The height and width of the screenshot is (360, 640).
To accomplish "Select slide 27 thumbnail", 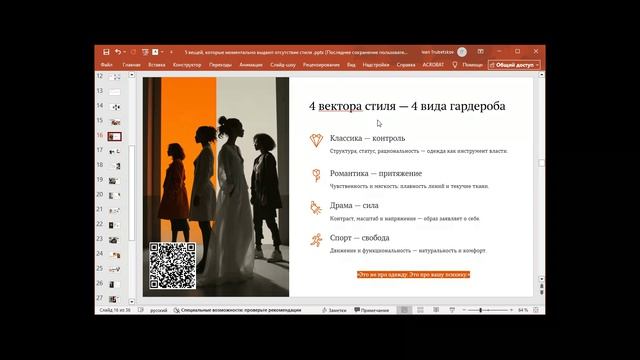I will (x=114, y=299).
